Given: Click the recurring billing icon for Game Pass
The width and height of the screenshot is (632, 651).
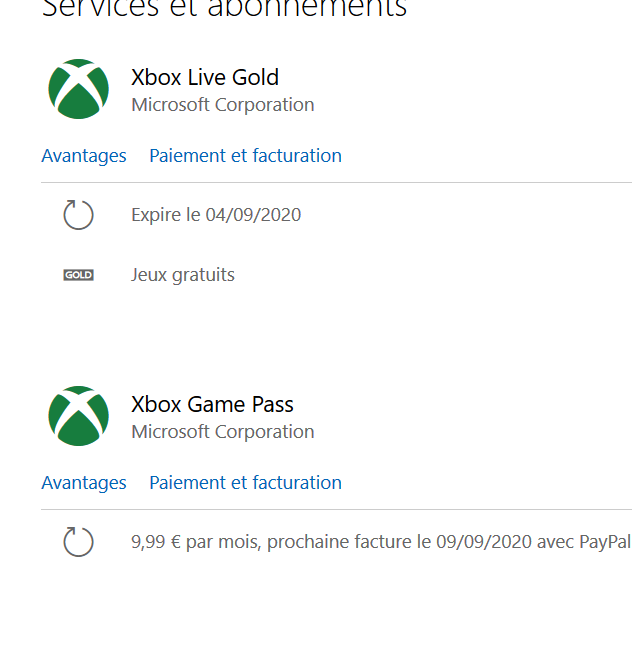Looking at the screenshot, I should 78,542.
